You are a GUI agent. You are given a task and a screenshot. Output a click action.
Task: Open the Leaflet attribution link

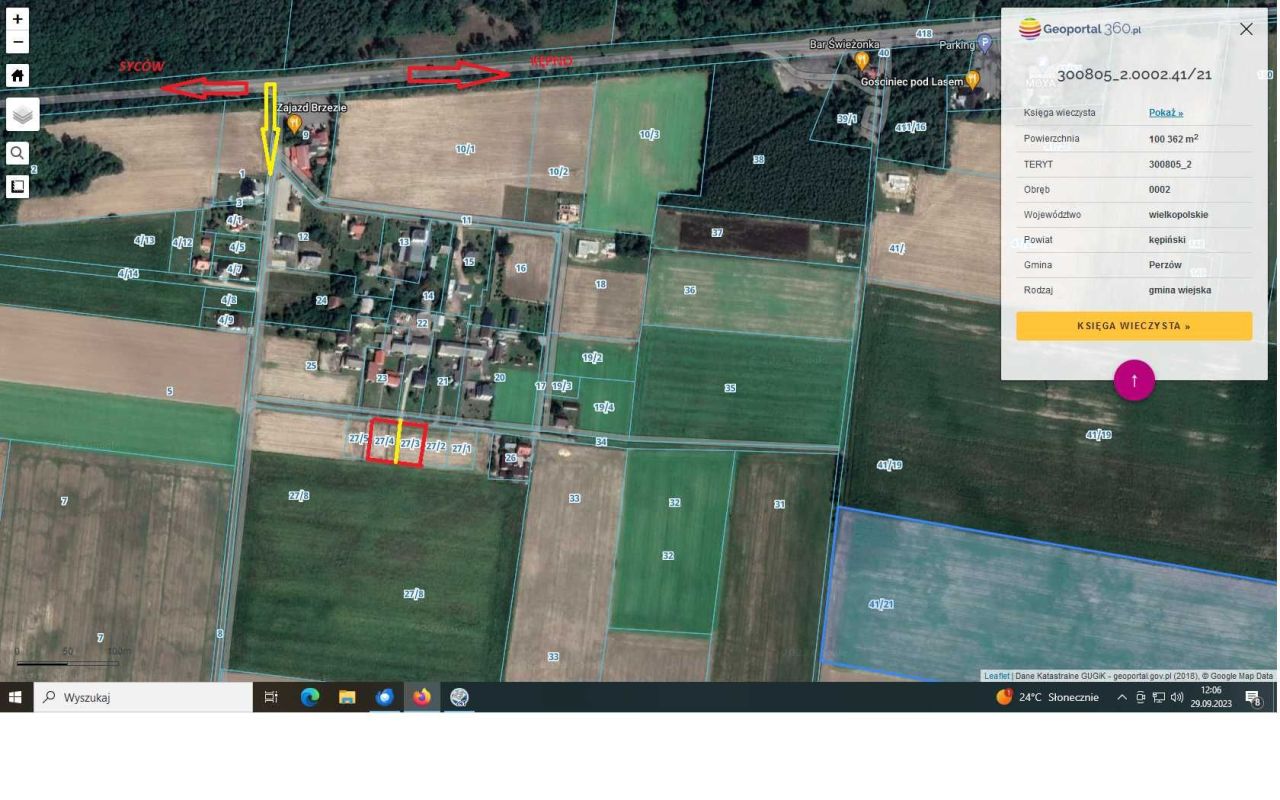point(996,676)
